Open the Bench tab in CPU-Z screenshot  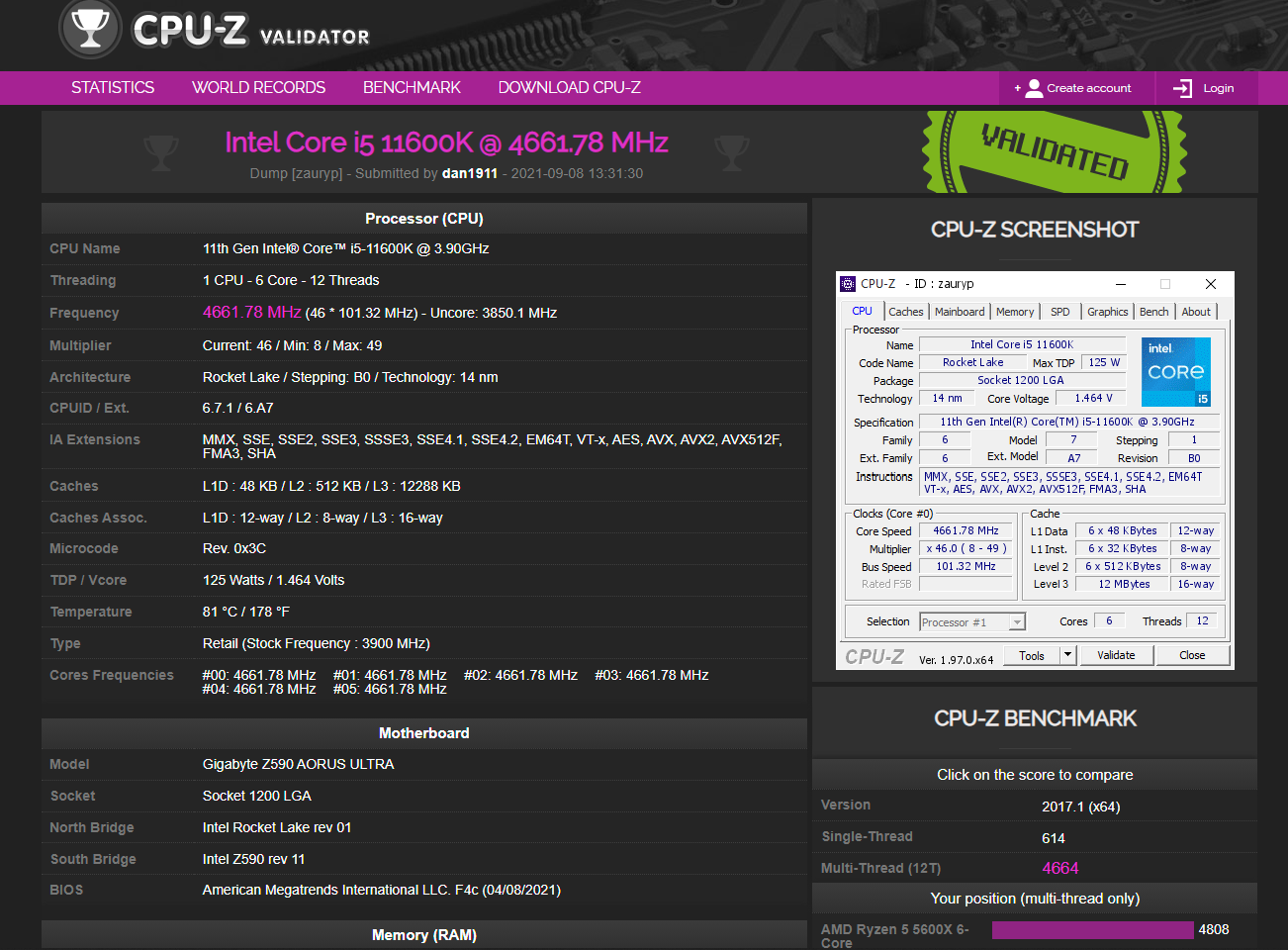[x=1153, y=312]
